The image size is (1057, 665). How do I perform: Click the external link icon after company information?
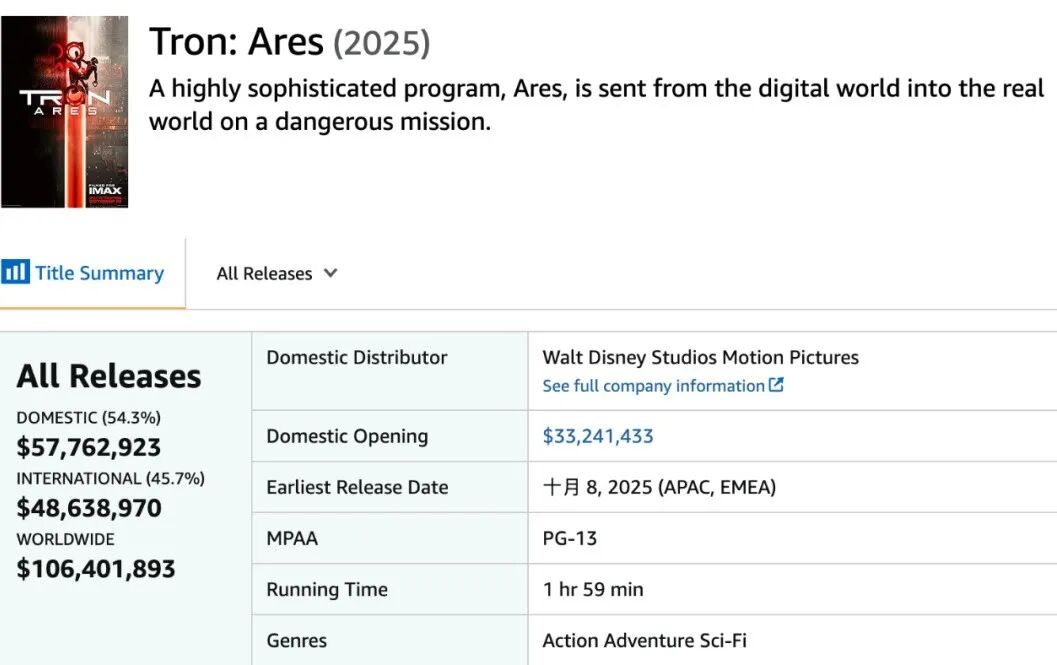pyautogui.click(x=776, y=386)
